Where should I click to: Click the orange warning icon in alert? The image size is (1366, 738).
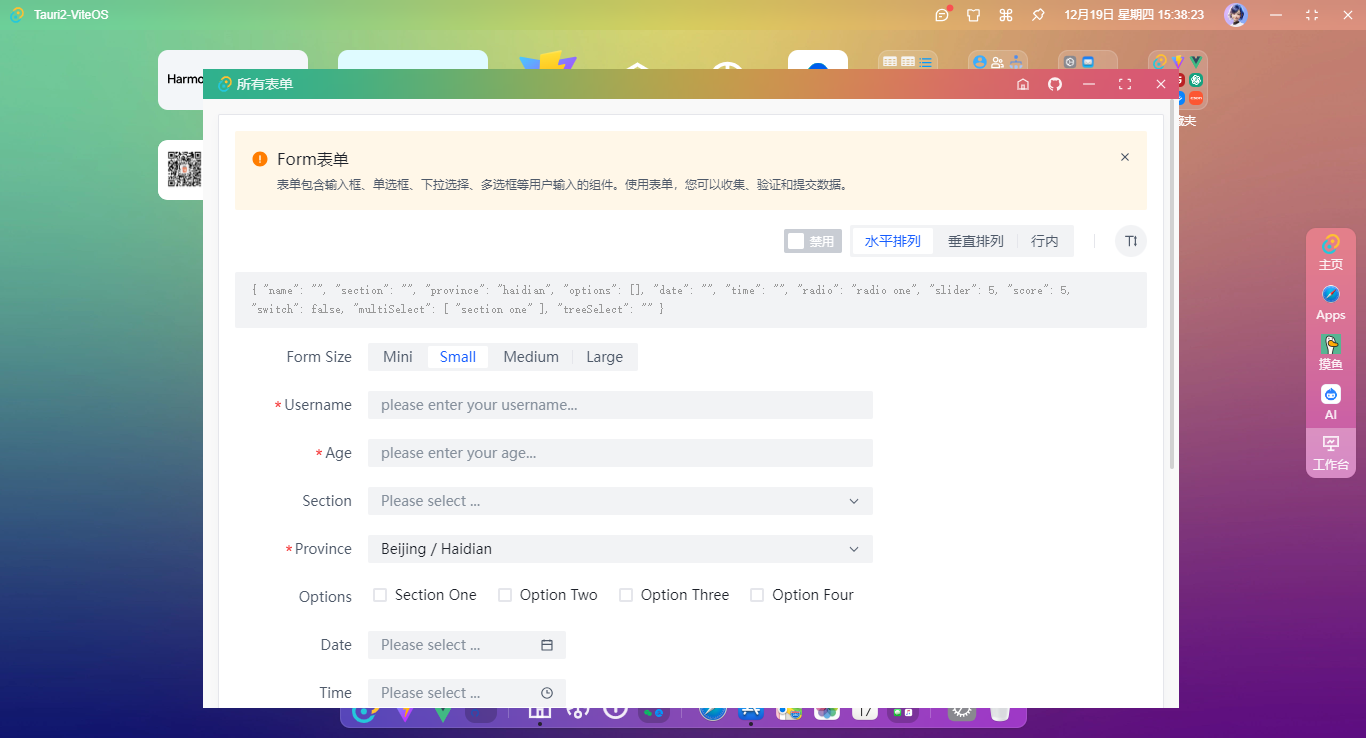(x=260, y=159)
